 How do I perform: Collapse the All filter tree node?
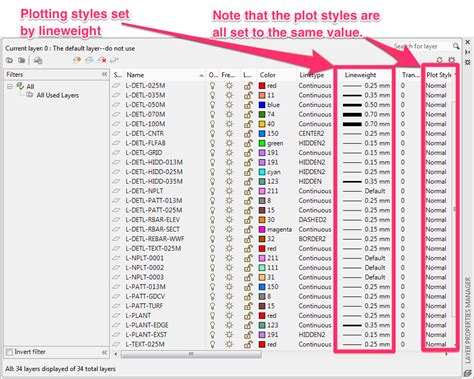10,87
